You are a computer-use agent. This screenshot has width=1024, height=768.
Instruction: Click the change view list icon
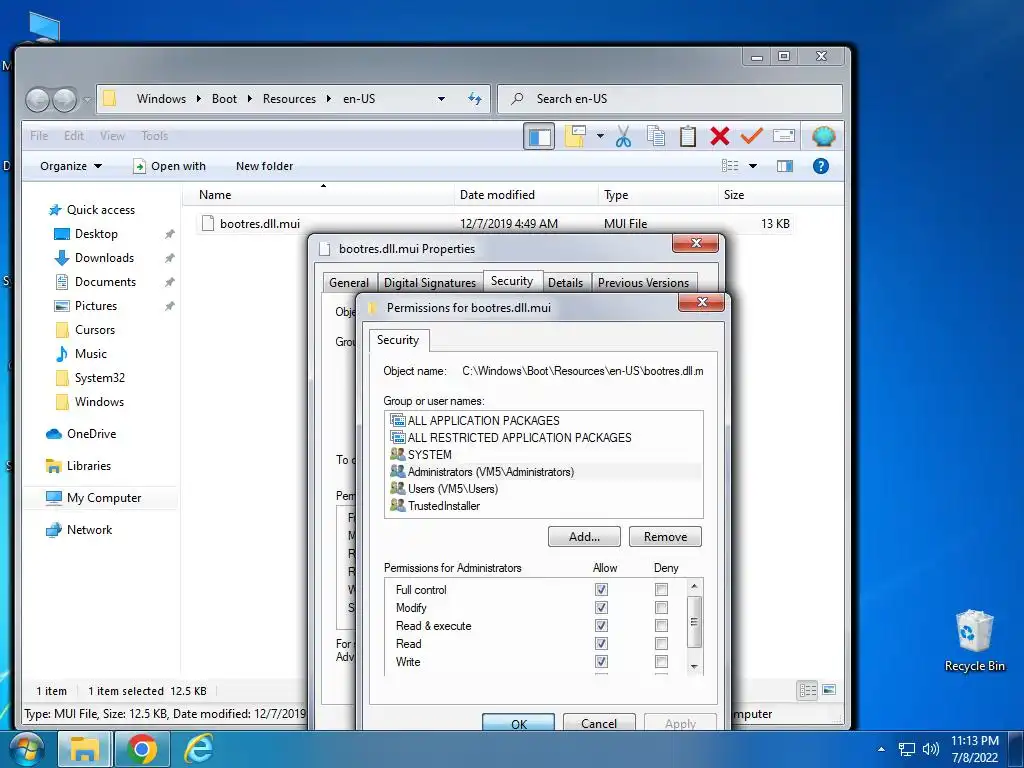pyautogui.click(x=730, y=166)
